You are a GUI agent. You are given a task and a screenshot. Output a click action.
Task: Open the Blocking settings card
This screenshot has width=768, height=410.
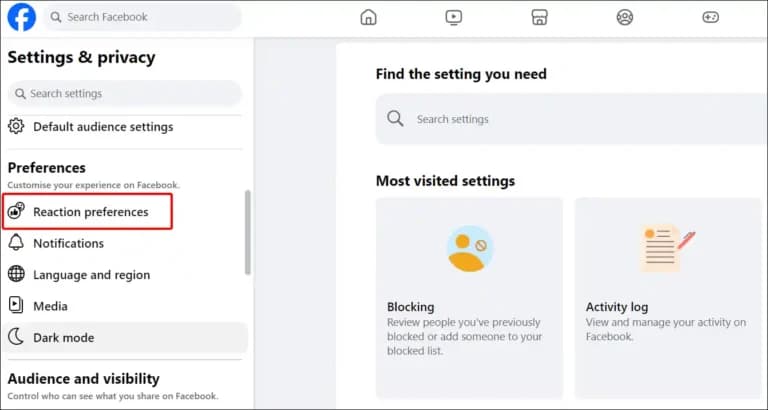pos(469,298)
